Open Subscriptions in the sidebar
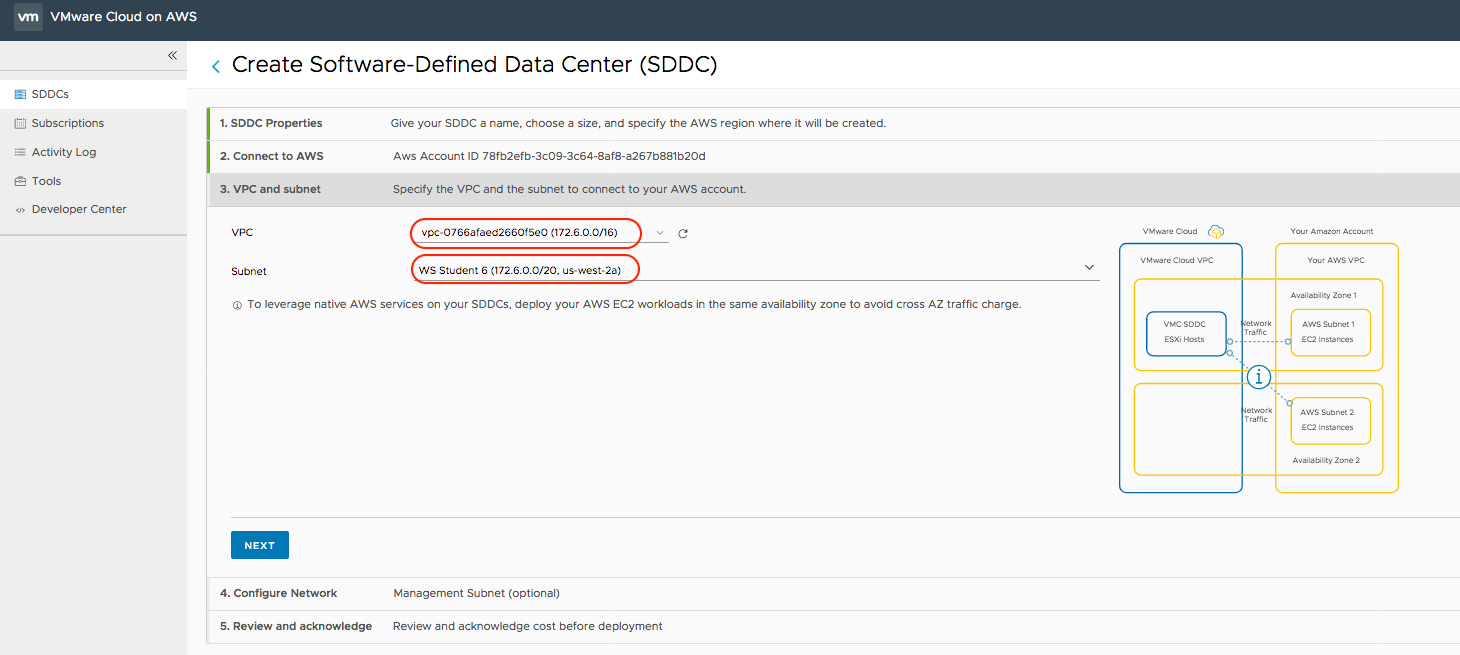 (67, 123)
